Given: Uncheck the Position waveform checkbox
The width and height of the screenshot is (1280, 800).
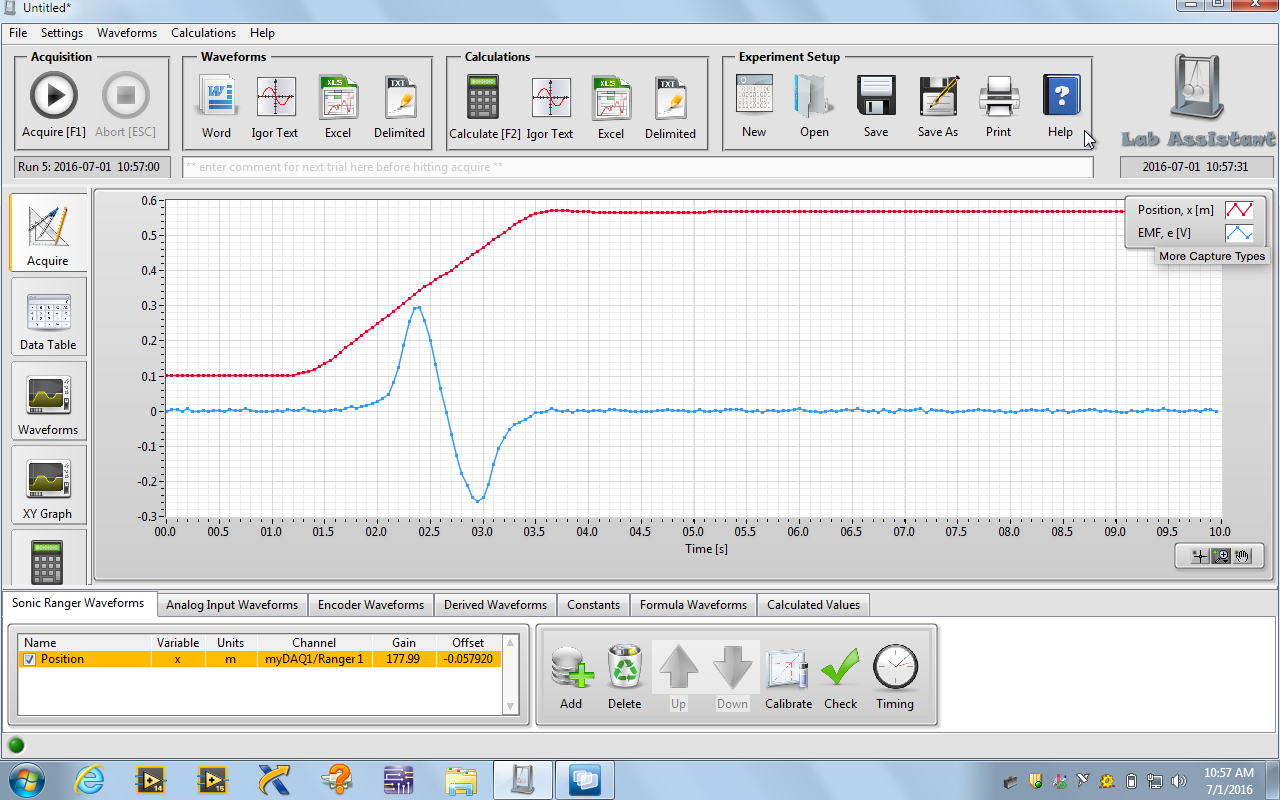Looking at the screenshot, I should tap(29, 660).
